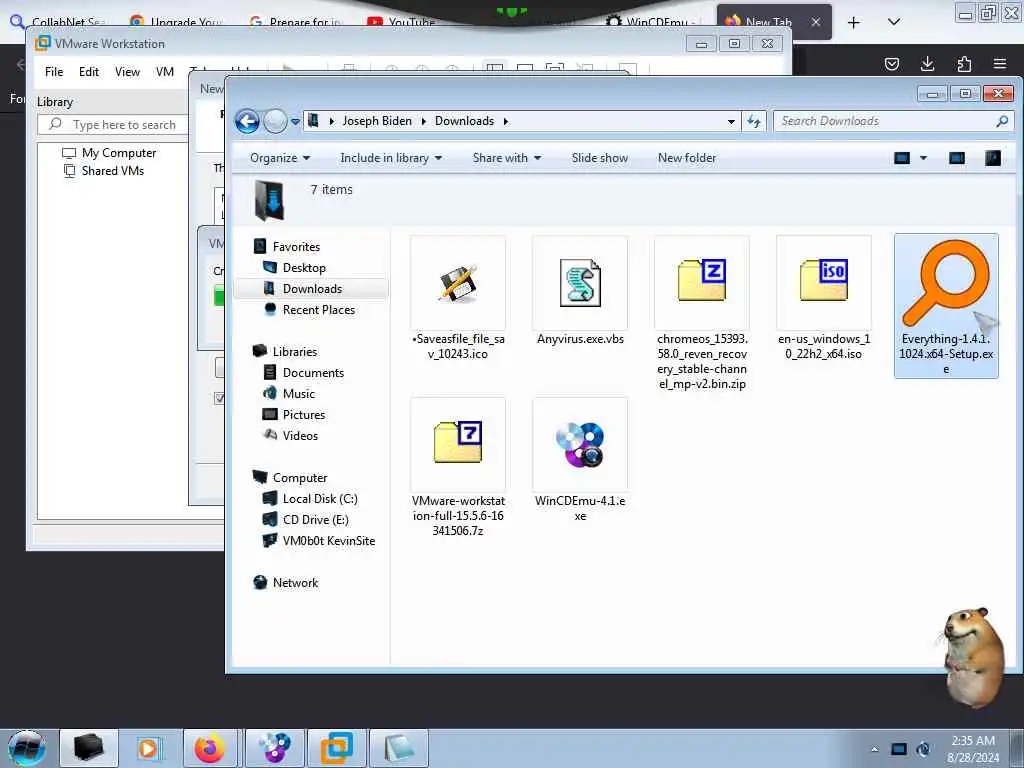Open Desktop in the navigation pane
Viewport: 1024px width, 768px height.
[304, 268]
